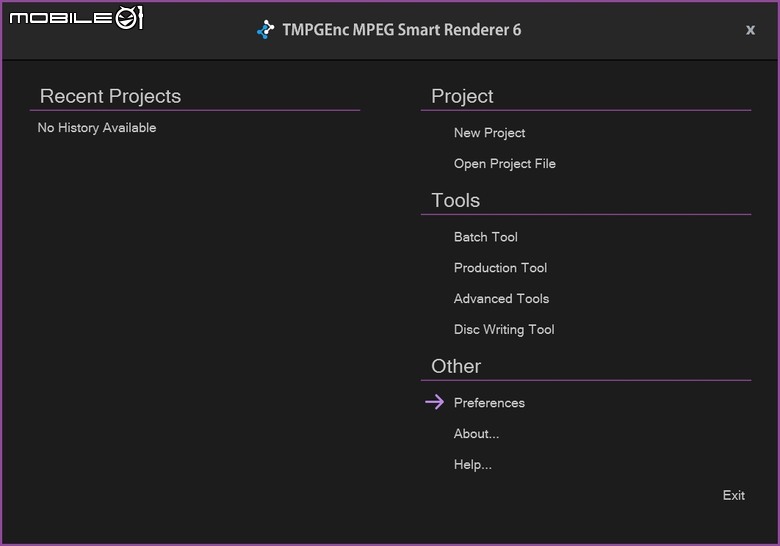Click the Project section heading

(x=462, y=96)
